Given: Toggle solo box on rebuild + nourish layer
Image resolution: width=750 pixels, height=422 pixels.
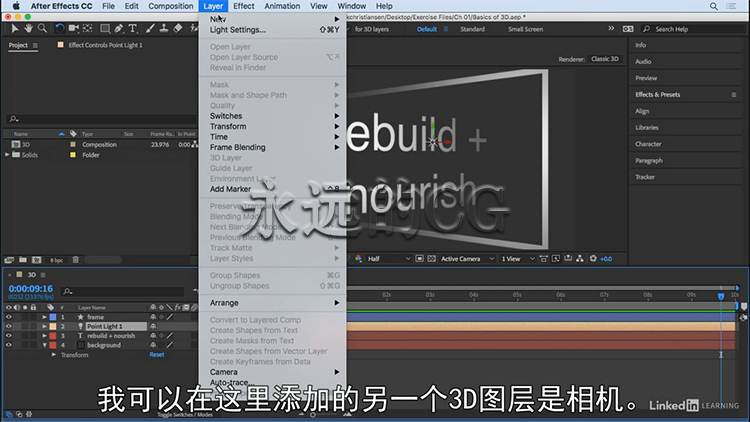Looking at the screenshot, I should [25, 335].
